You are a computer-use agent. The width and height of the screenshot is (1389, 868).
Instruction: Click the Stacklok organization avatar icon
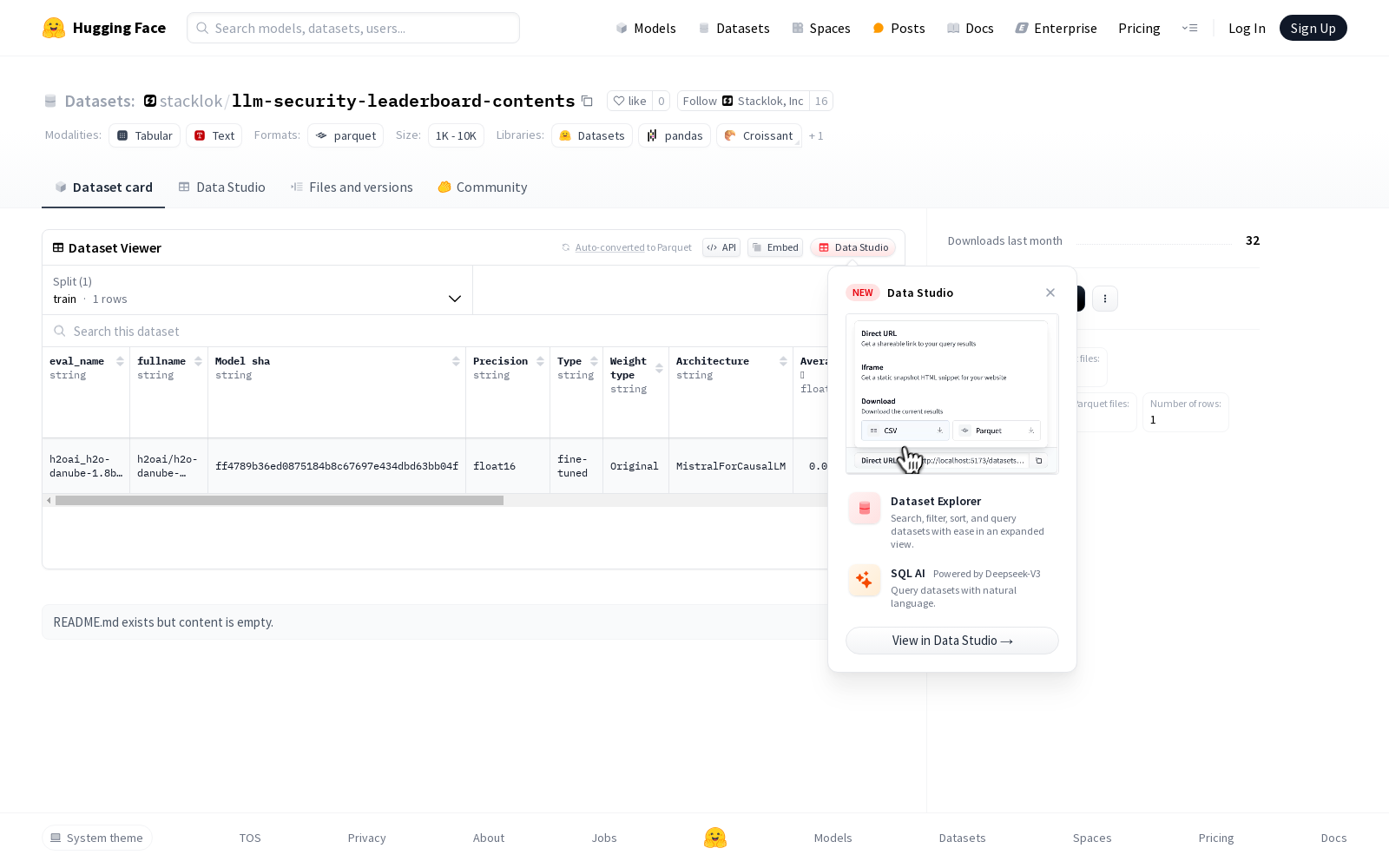150,101
